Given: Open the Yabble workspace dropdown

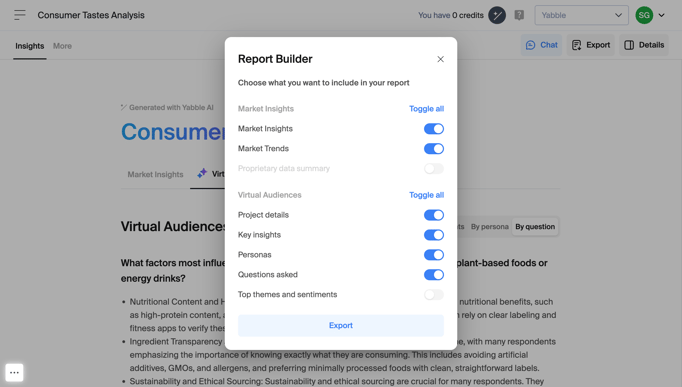Looking at the screenshot, I should (x=581, y=15).
